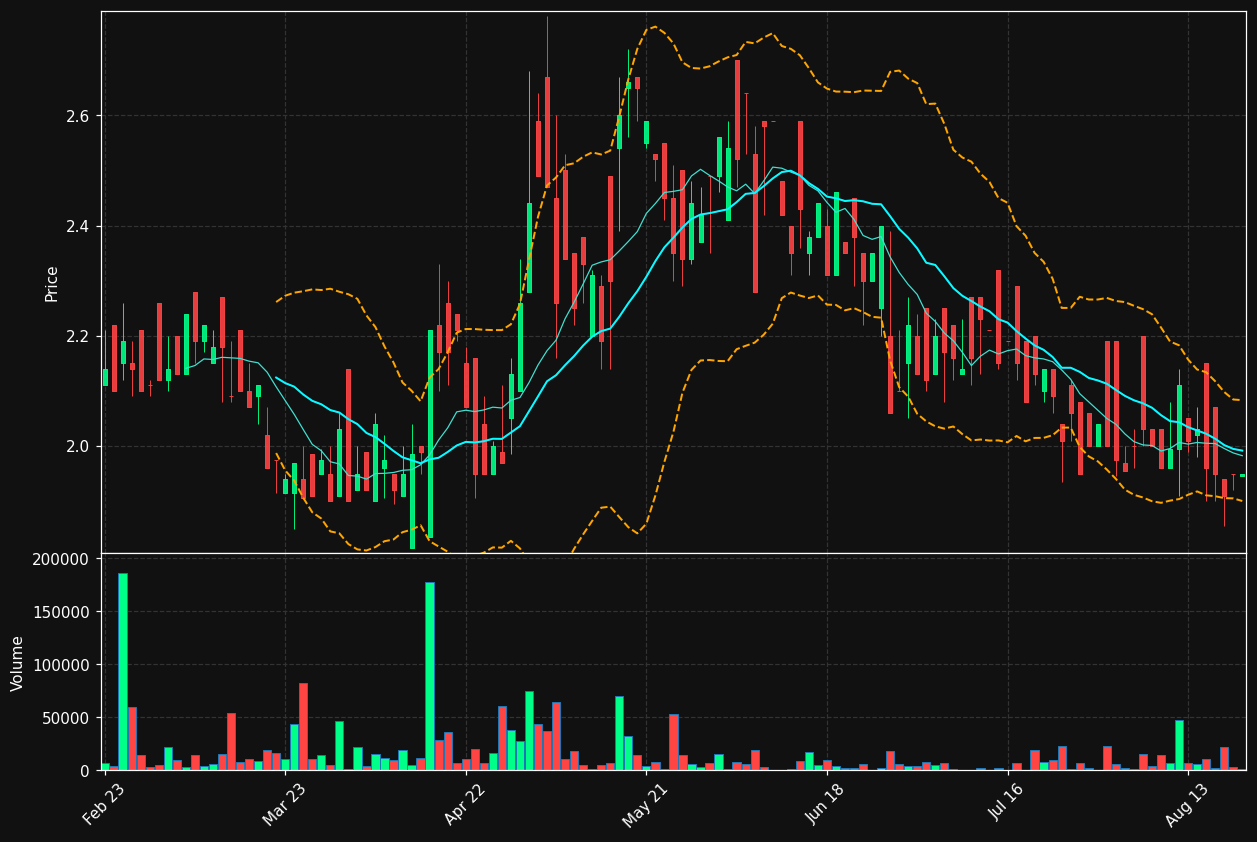Click the "Mar 23" date label
This screenshot has height=842, width=1257.
tap(285, 804)
